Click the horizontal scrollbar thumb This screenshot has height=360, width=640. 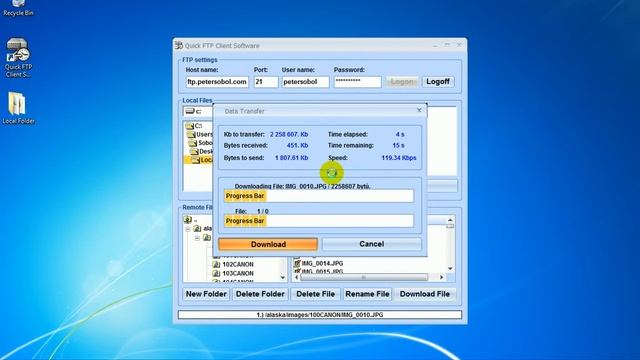(x=364, y=278)
